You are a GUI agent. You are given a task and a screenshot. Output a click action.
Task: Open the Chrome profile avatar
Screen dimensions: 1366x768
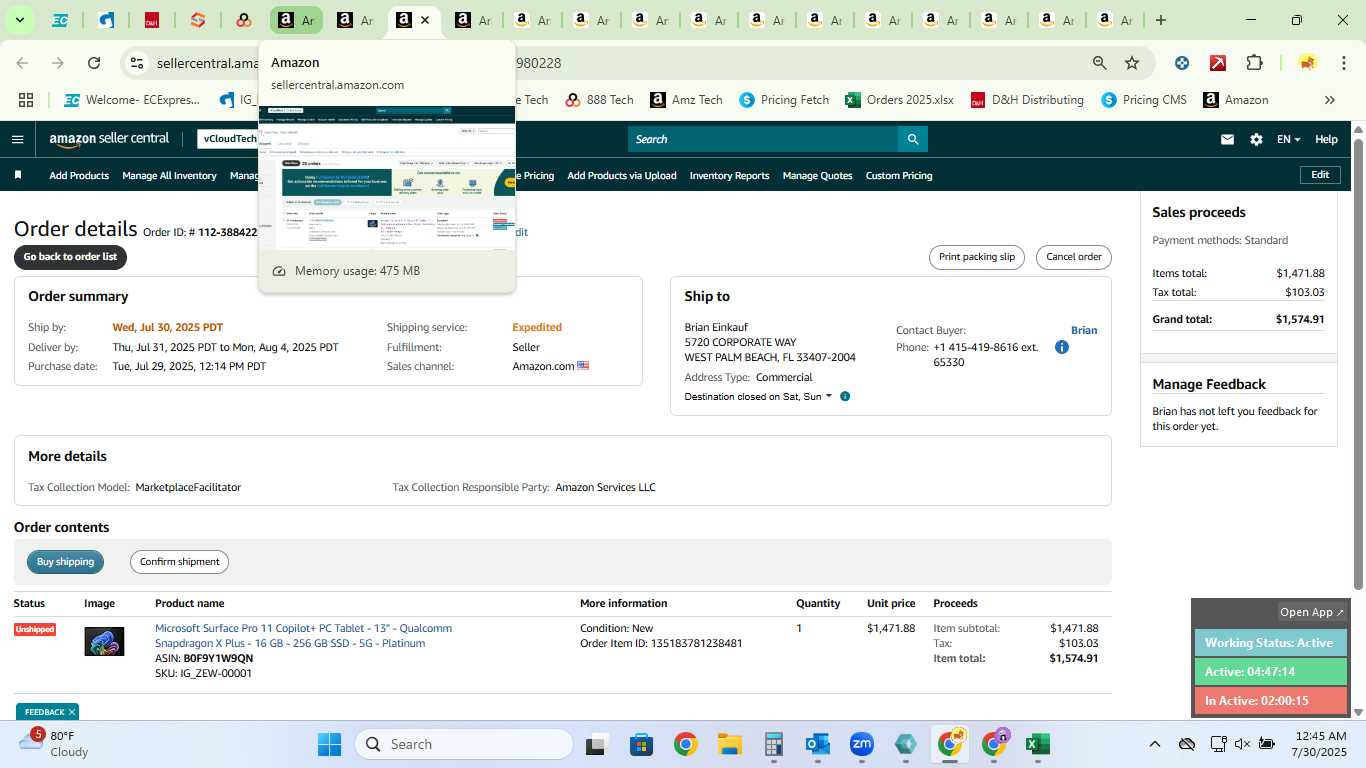(x=1307, y=63)
